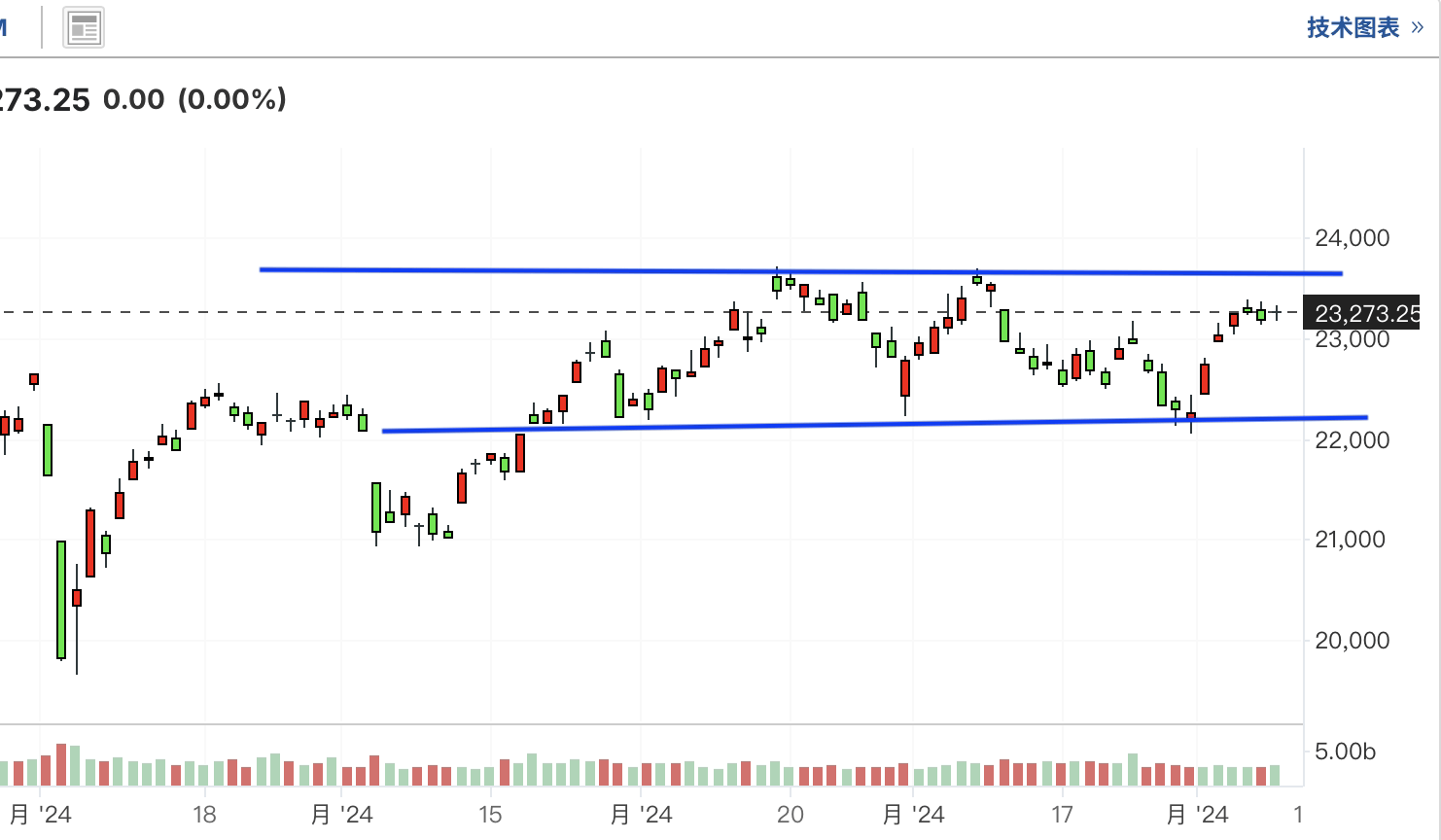
Task: Click the lower blue support trendline
Action: (875, 424)
